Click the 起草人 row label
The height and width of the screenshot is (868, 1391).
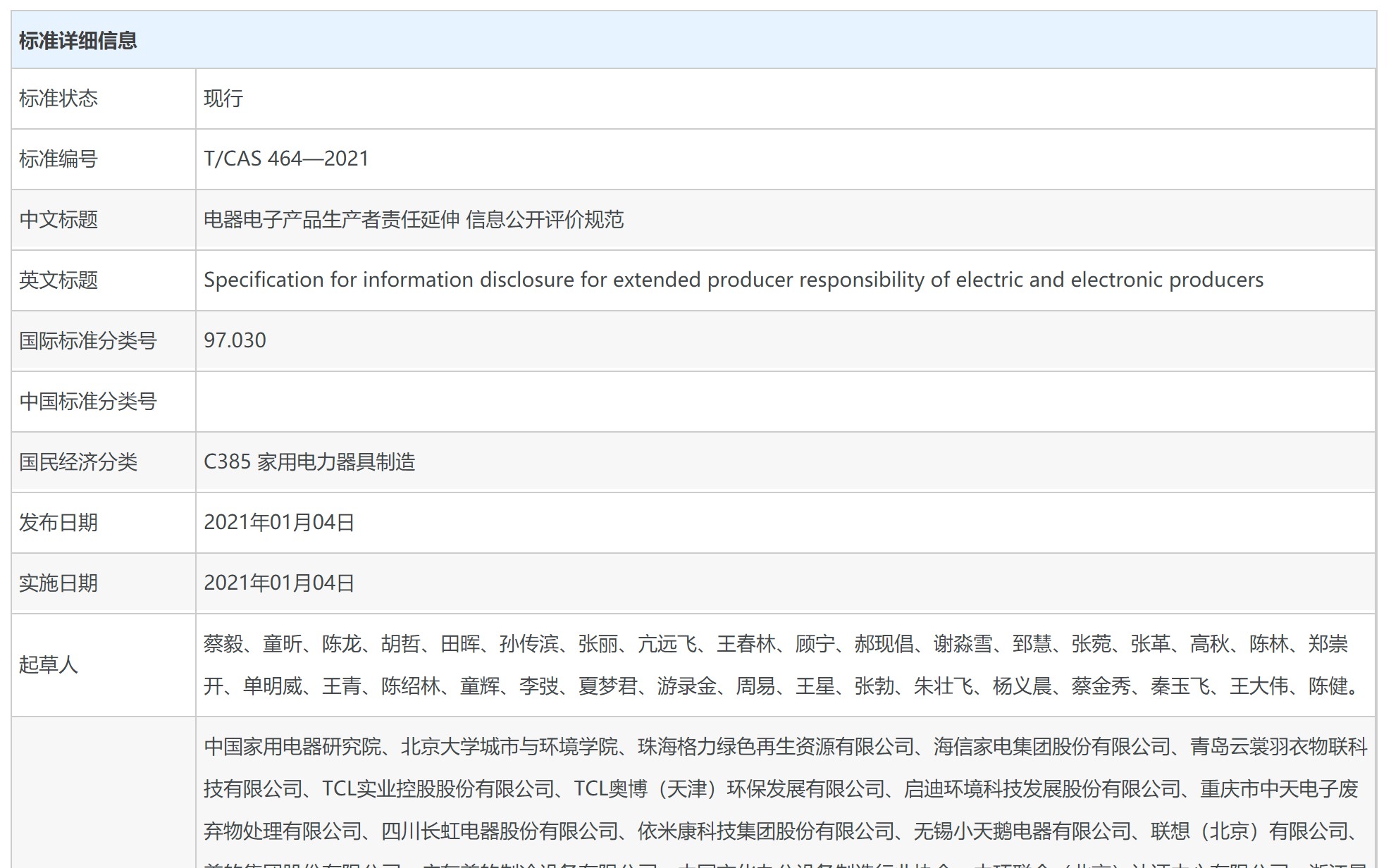pyautogui.click(x=49, y=664)
